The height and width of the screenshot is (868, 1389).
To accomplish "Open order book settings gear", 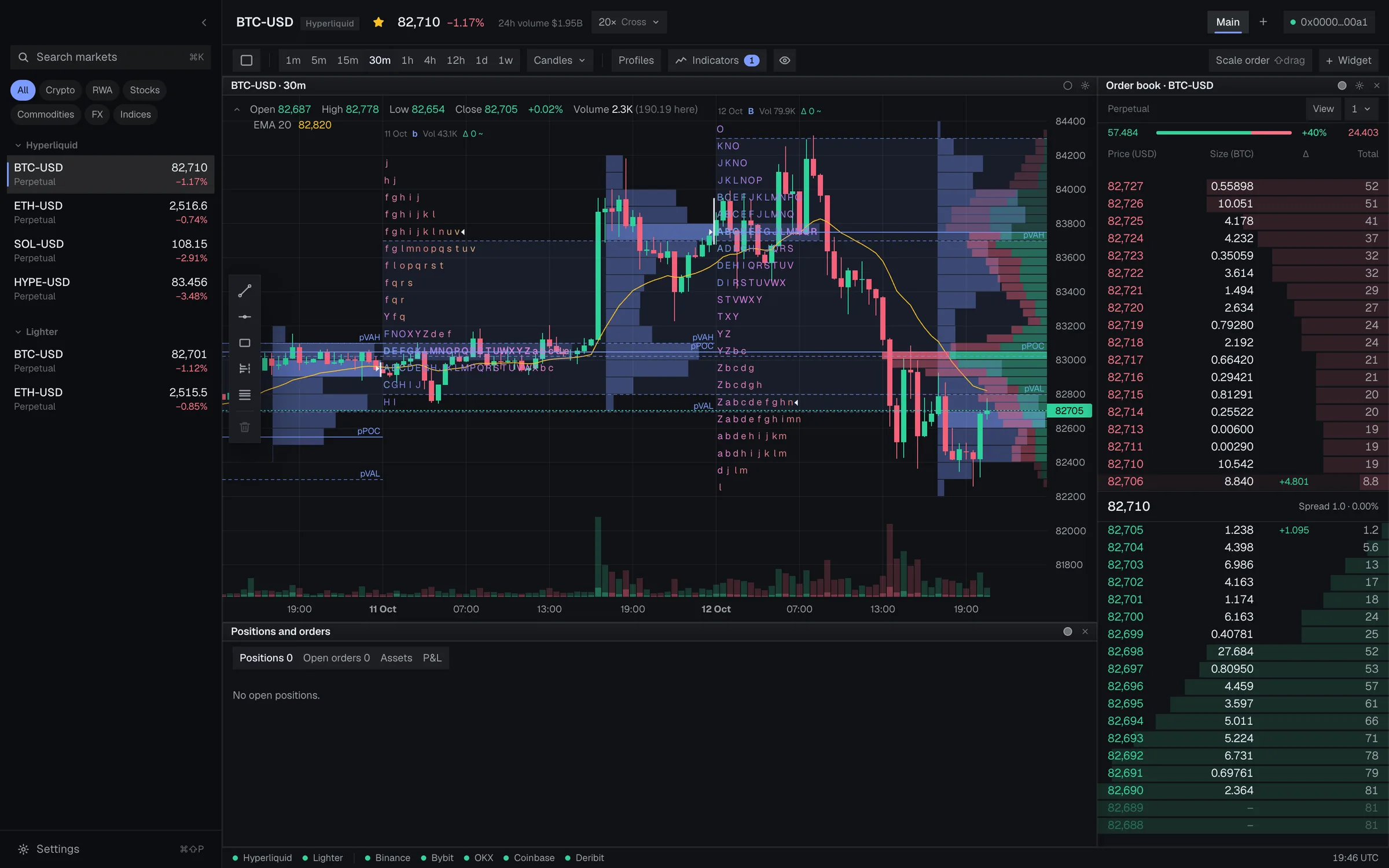I will point(1359,86).
